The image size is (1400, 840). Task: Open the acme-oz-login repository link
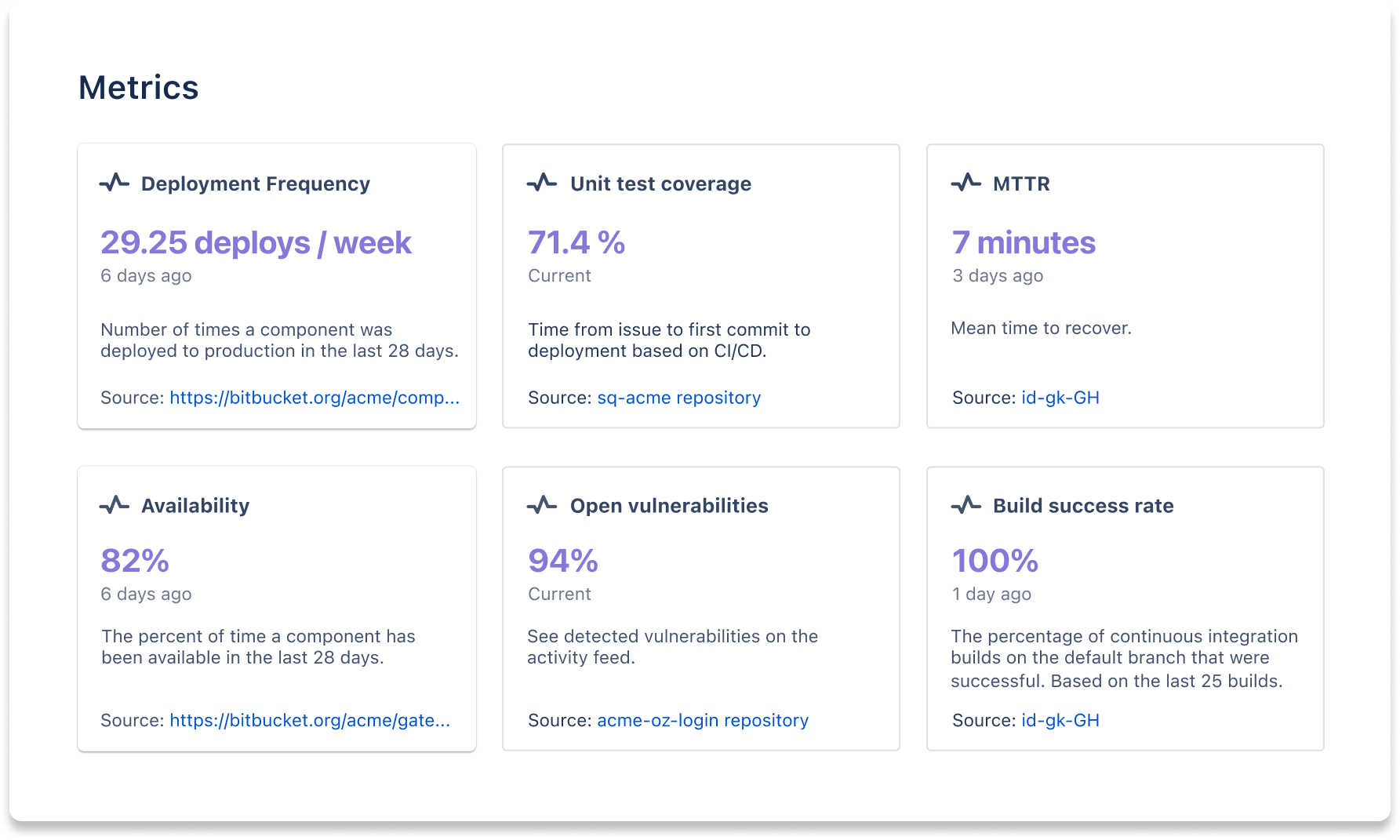click(703, 720)
